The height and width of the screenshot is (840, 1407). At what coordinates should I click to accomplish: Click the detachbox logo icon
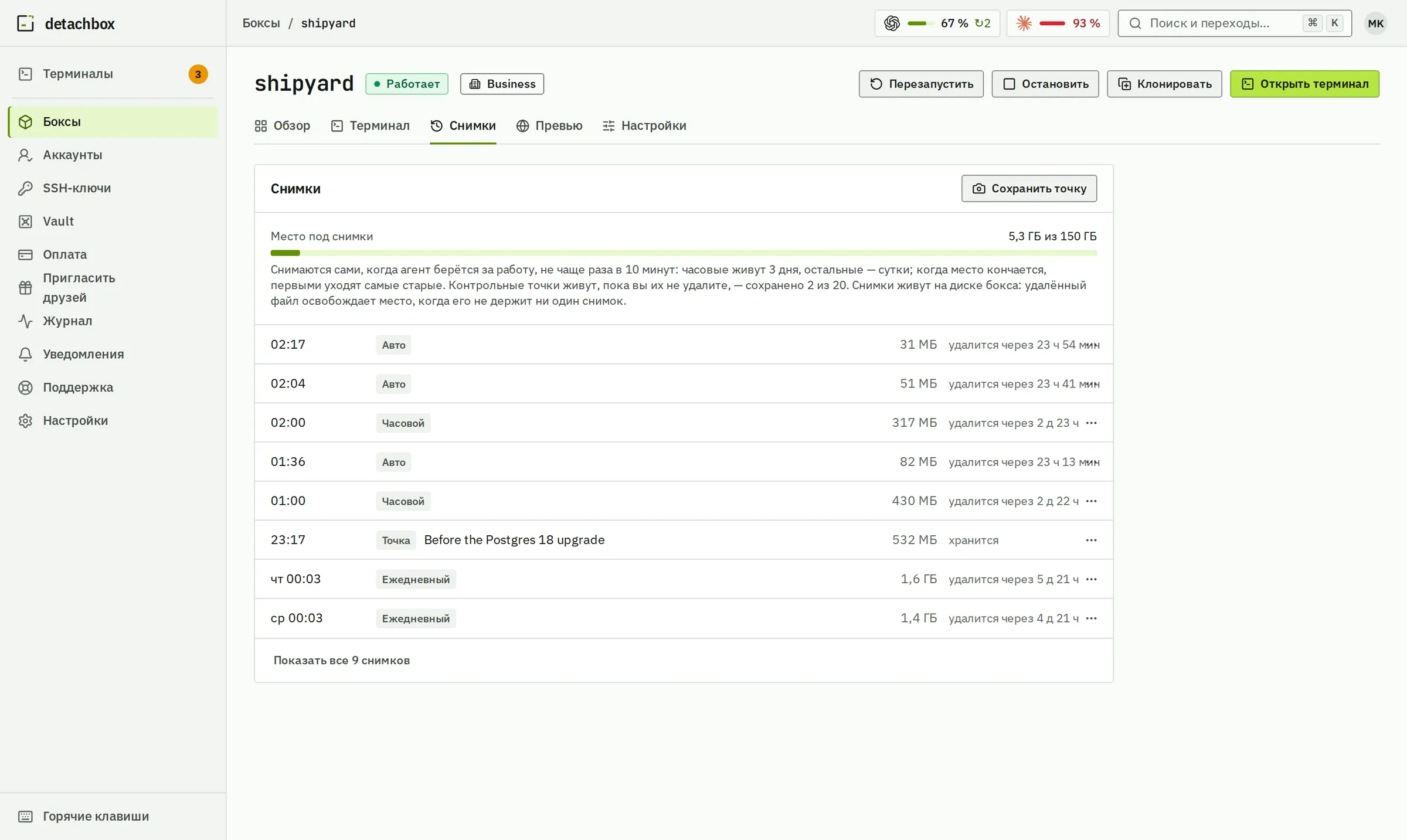25,23
